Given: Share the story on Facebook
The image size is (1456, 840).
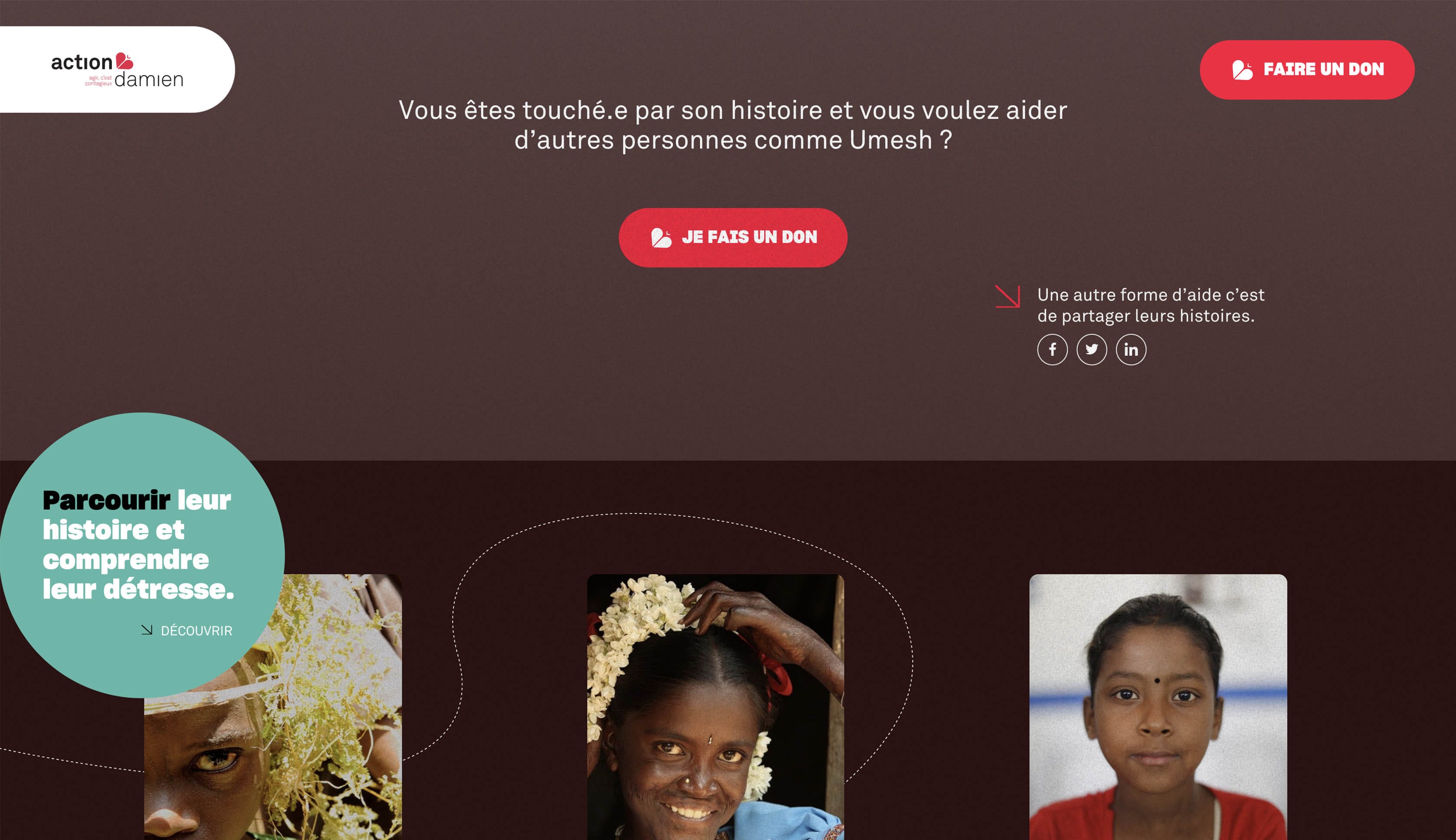Looking at the screenshot, I should 1052,350.
